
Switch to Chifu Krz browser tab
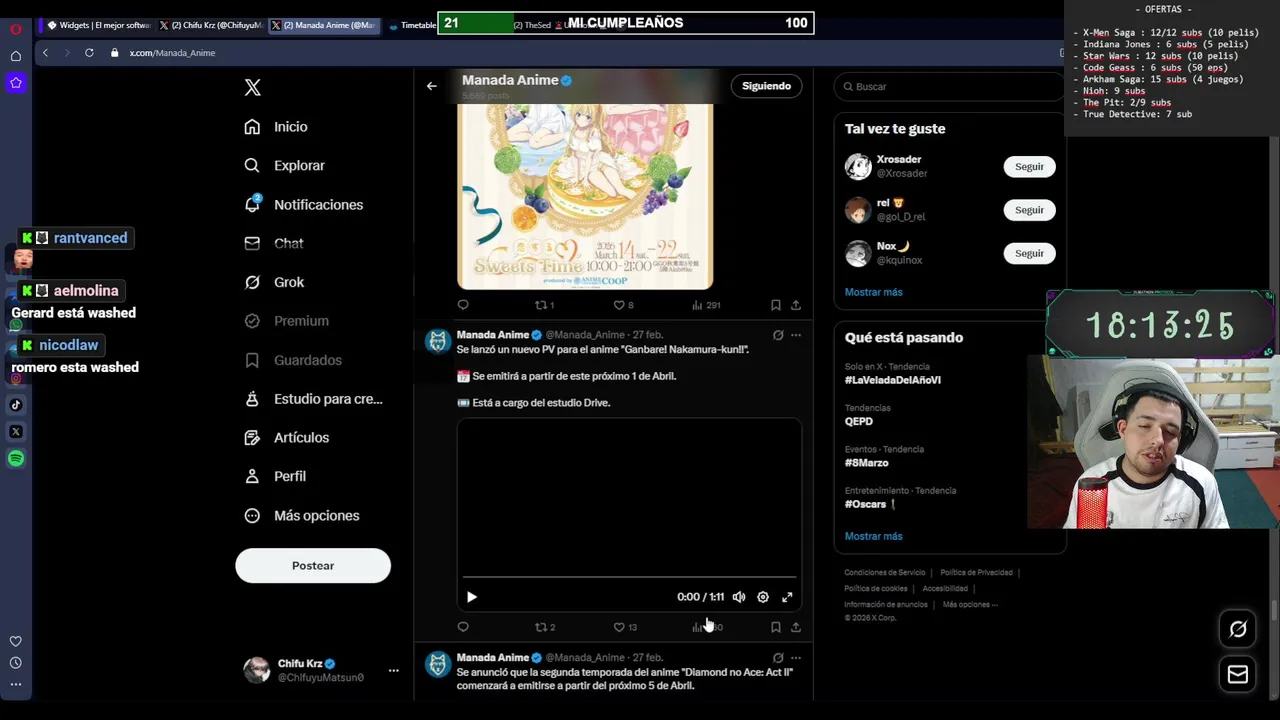tap(211, 25)
